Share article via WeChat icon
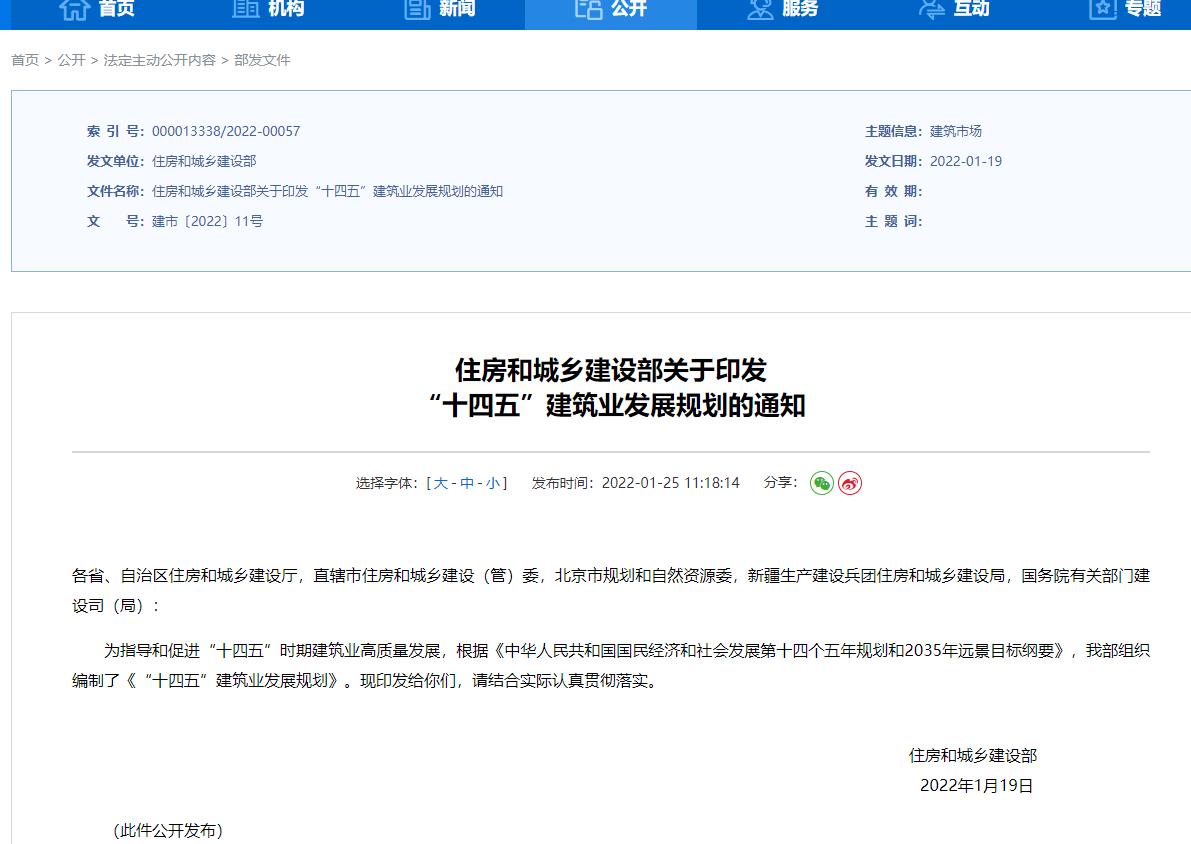 tap(822, 483)
